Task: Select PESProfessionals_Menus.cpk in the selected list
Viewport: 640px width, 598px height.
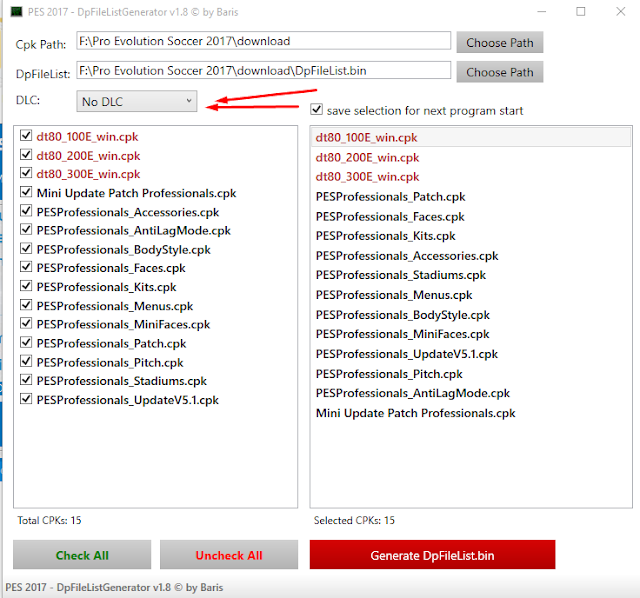Action: click(471, 295)
